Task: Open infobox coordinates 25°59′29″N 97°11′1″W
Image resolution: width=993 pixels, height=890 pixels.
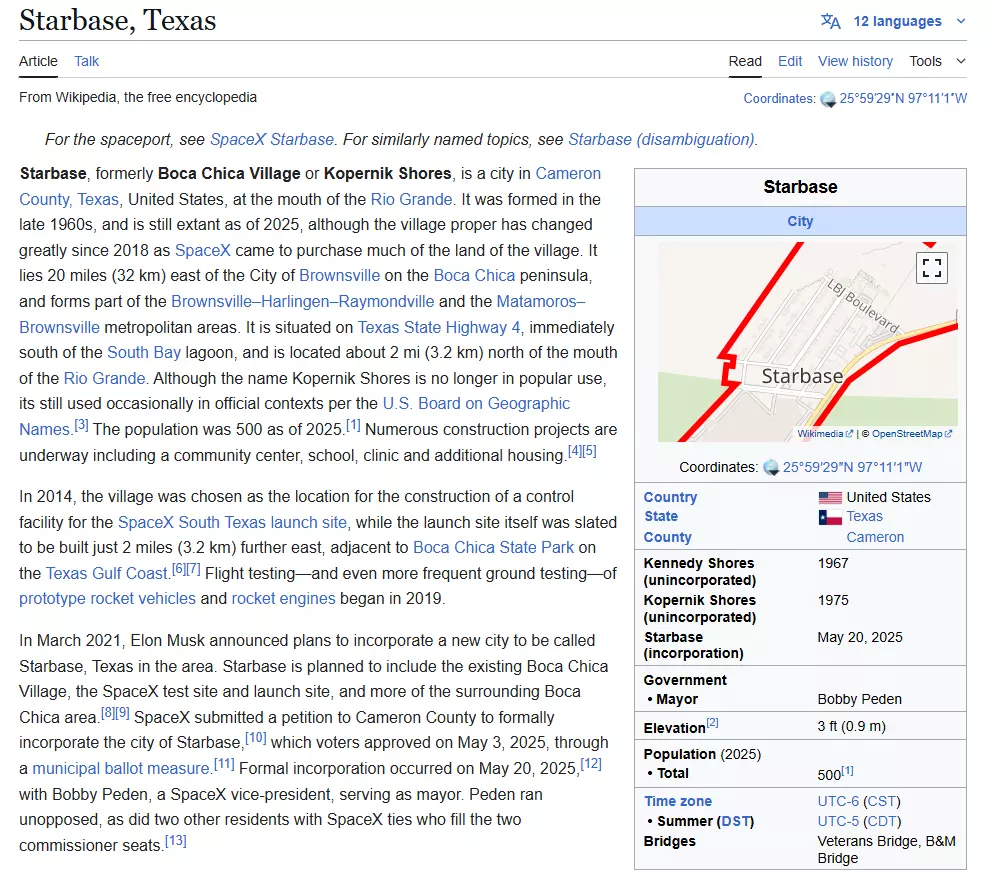Action: click(852, 467)
